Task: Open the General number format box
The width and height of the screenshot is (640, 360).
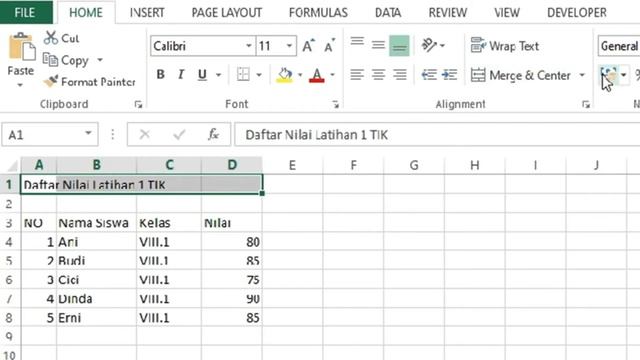Action: tap(619, 46)
